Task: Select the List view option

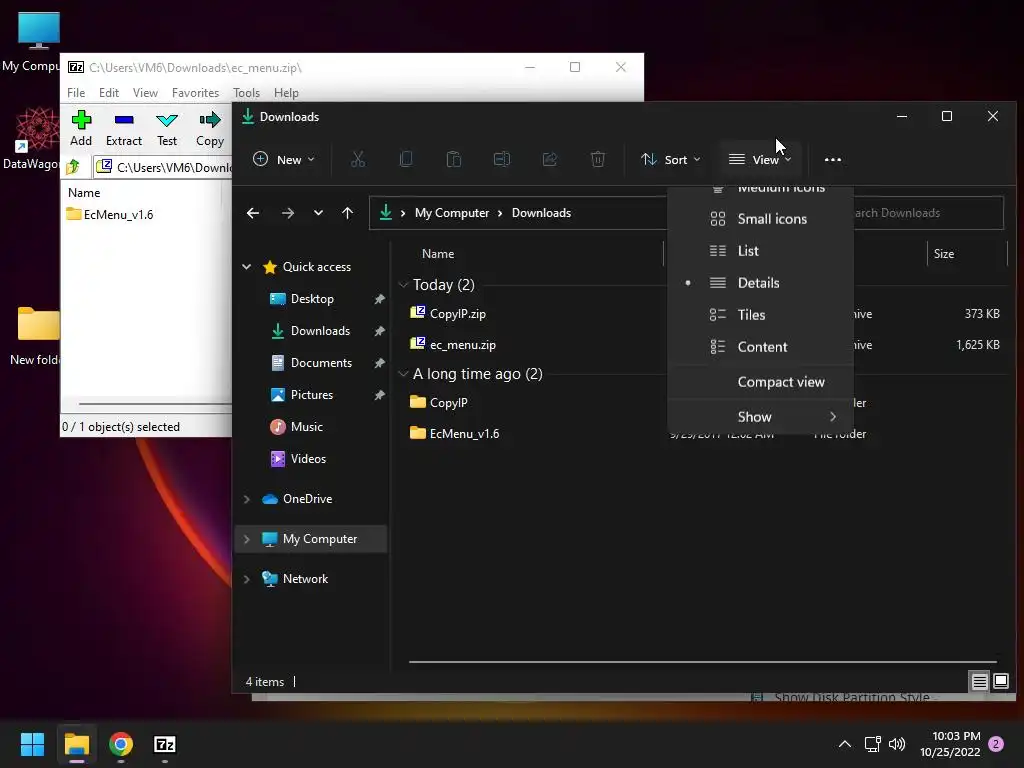Action: 760,251
